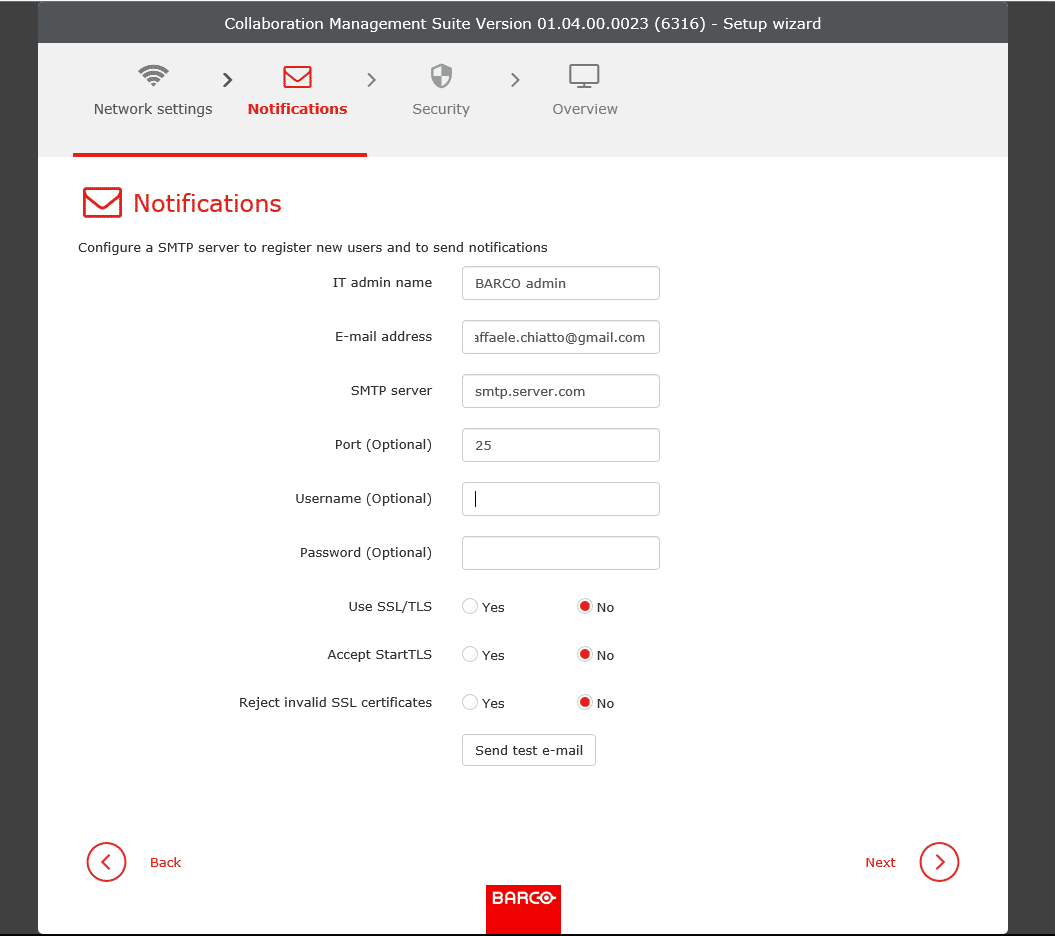The height and width of the screenshot is (936, 1055).
Task: Click the Overview monitor icon step
Action: 584,76
